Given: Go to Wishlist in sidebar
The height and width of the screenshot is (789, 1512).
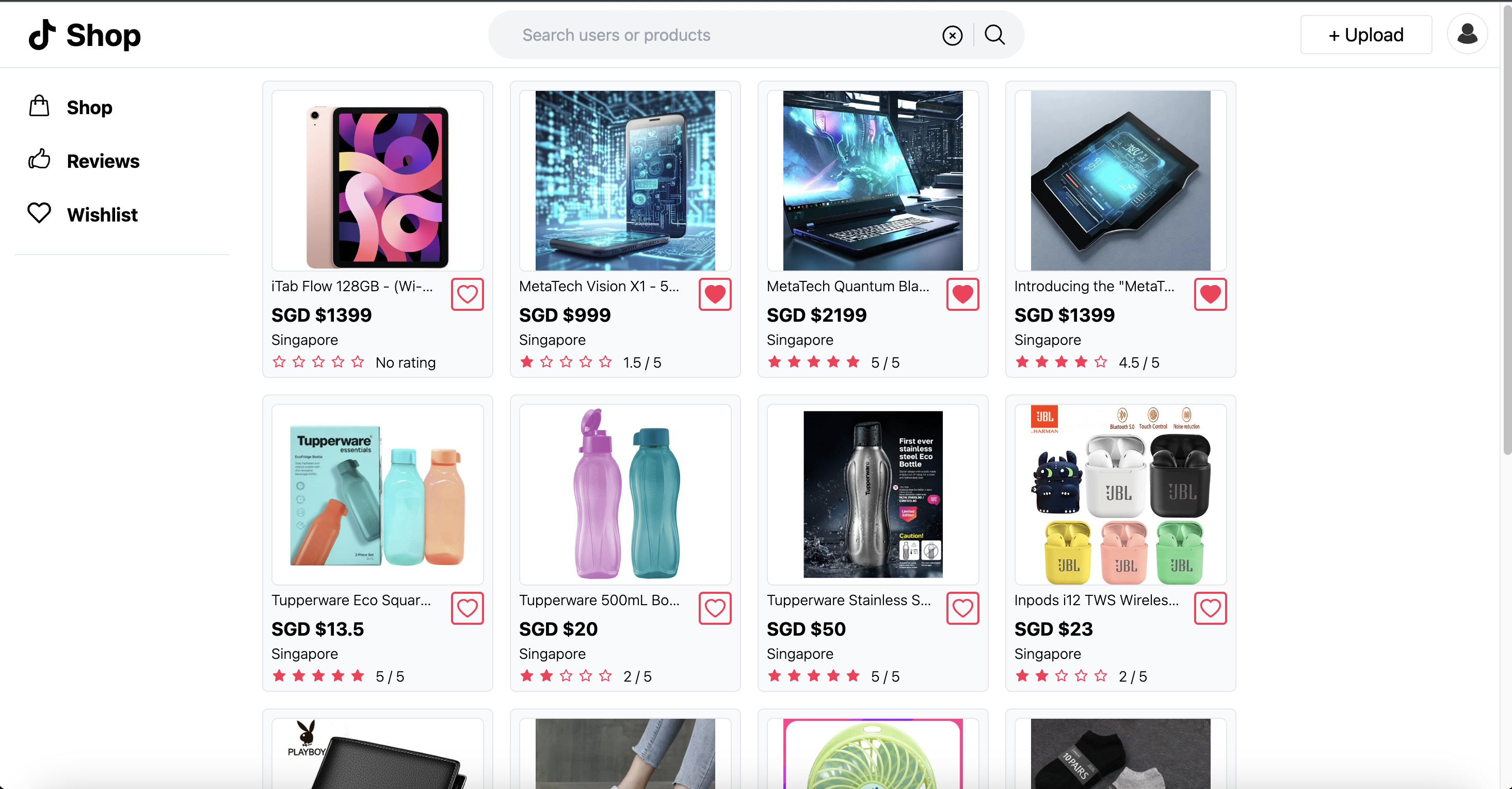Looking at the screenshot, I should [x=102, y=214].
